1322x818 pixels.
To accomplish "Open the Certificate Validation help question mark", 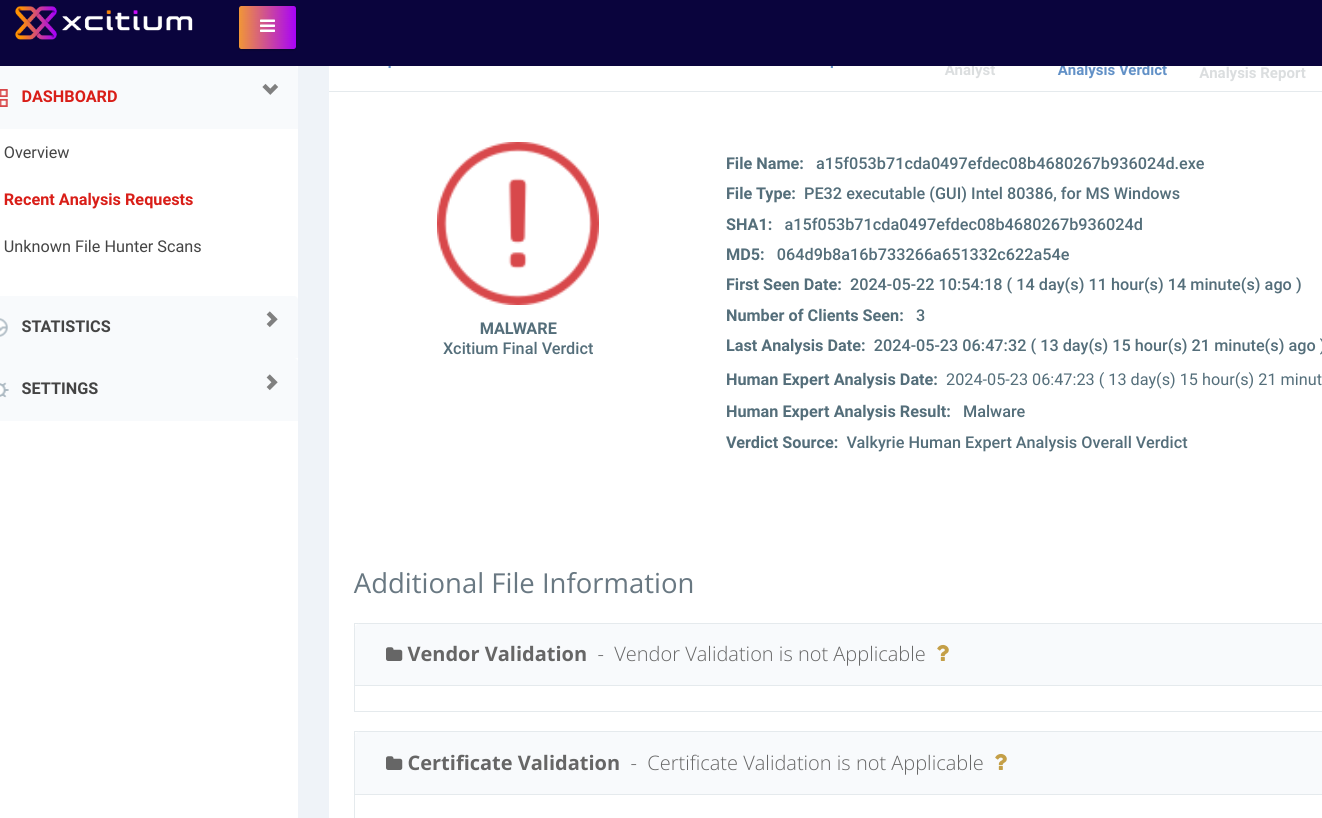I will pos(1000,763).
